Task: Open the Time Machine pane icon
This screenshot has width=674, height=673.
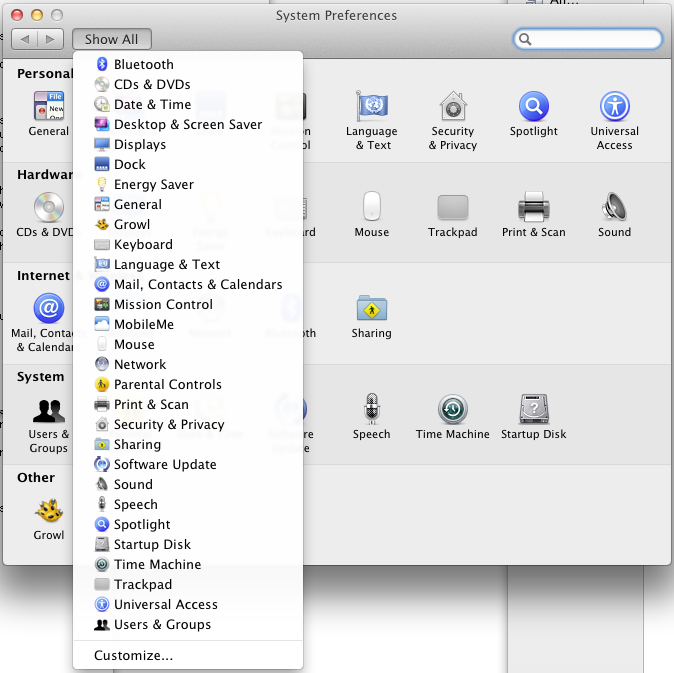Action: tap(453, 410)
